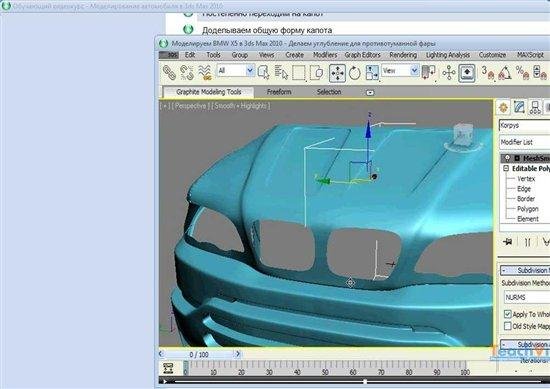The height and width of the screenshot is (389, 550).
Task: Open the Rendering menu
Action: click(x=403, y=55)
